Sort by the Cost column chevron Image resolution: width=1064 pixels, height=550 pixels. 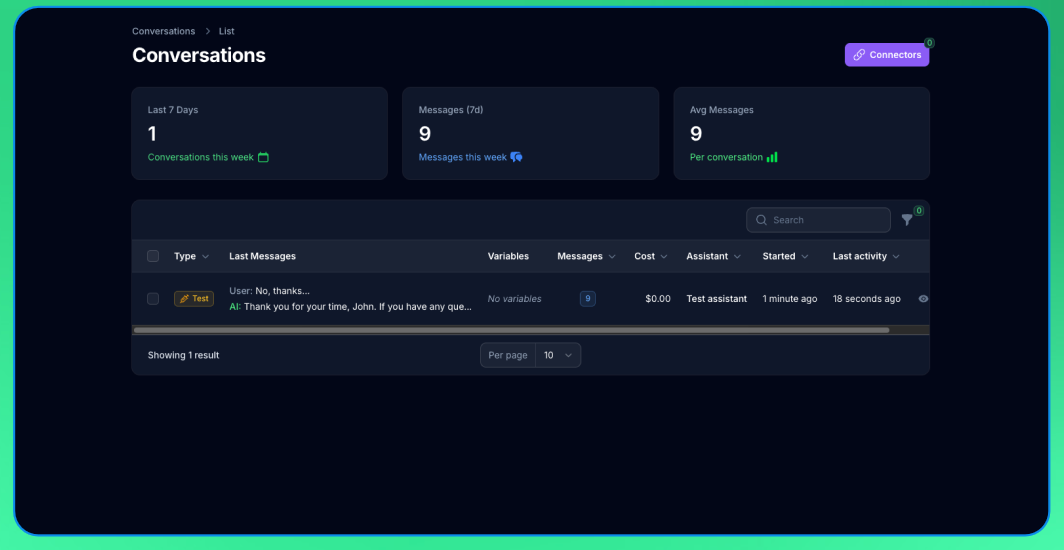(664, 257)
